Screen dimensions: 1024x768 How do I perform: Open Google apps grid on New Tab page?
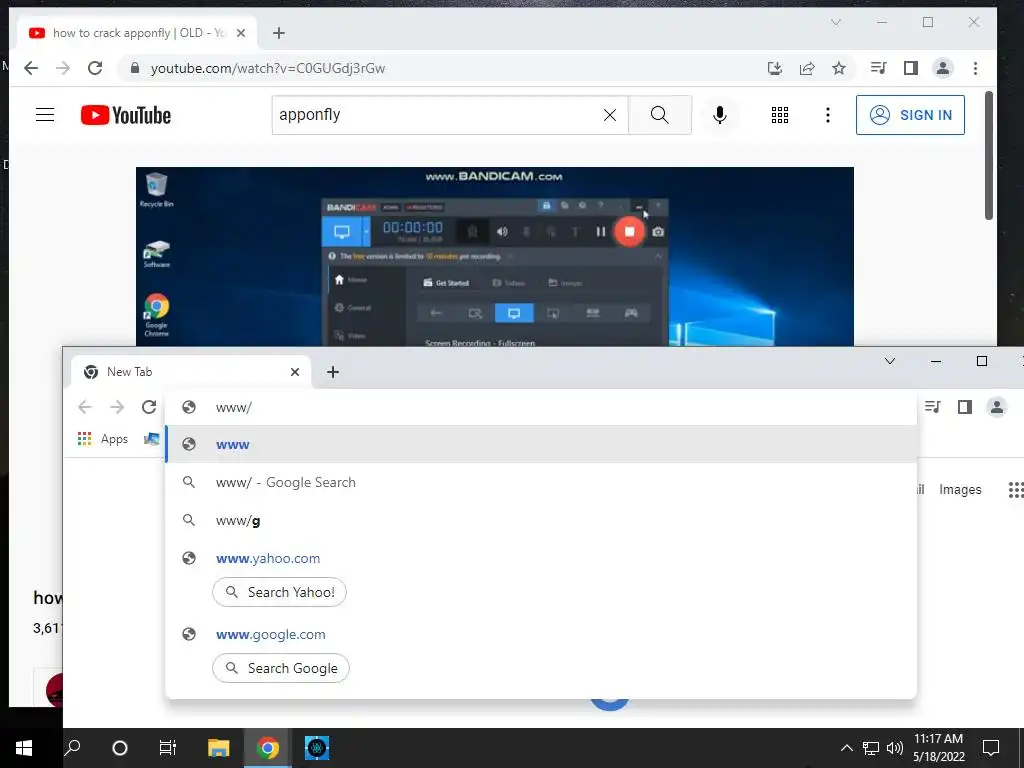click(x=1016, y=490)
